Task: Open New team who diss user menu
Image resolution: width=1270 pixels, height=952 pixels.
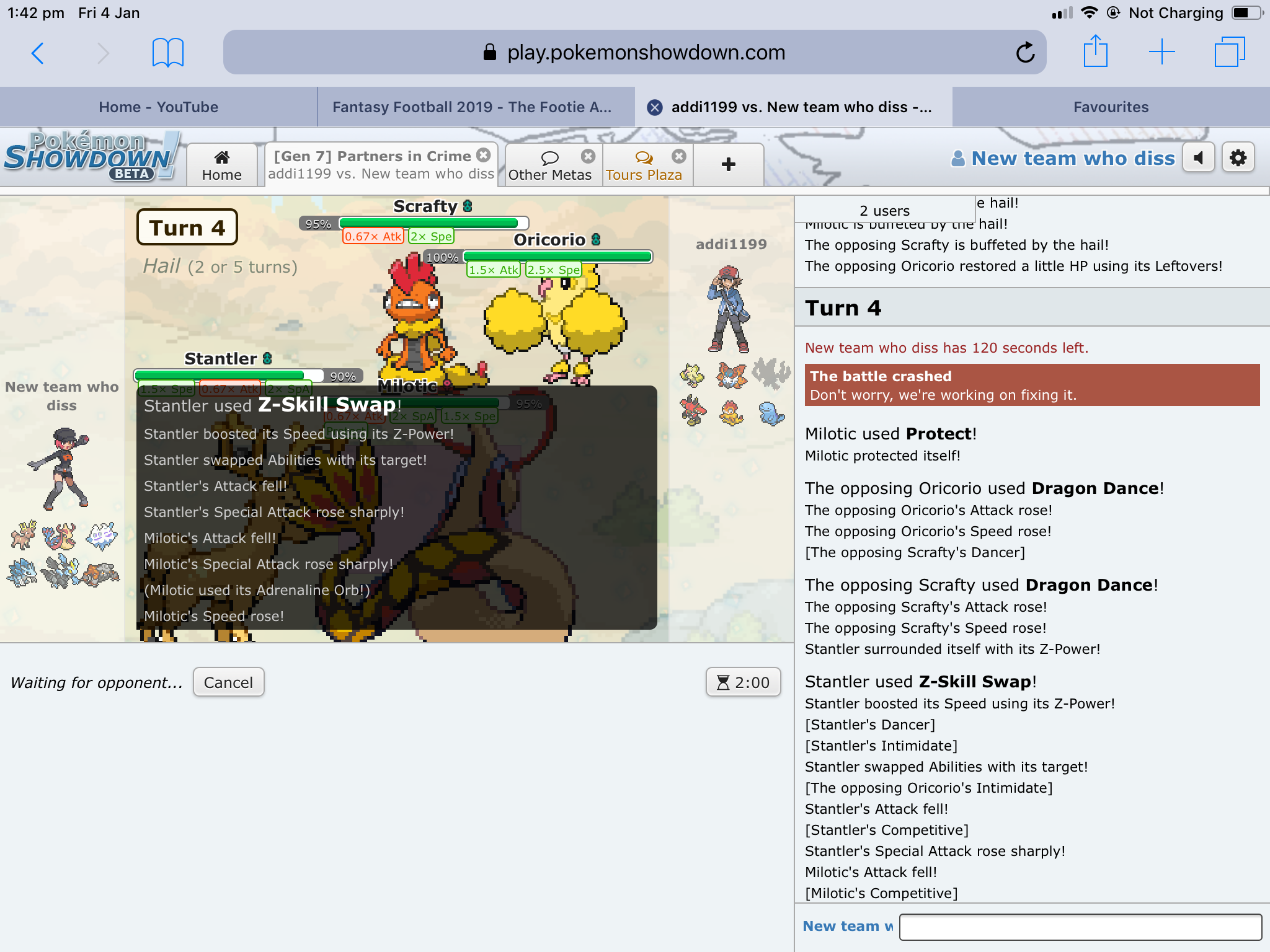Action: pyautogui.click(x=1063, y=159)
